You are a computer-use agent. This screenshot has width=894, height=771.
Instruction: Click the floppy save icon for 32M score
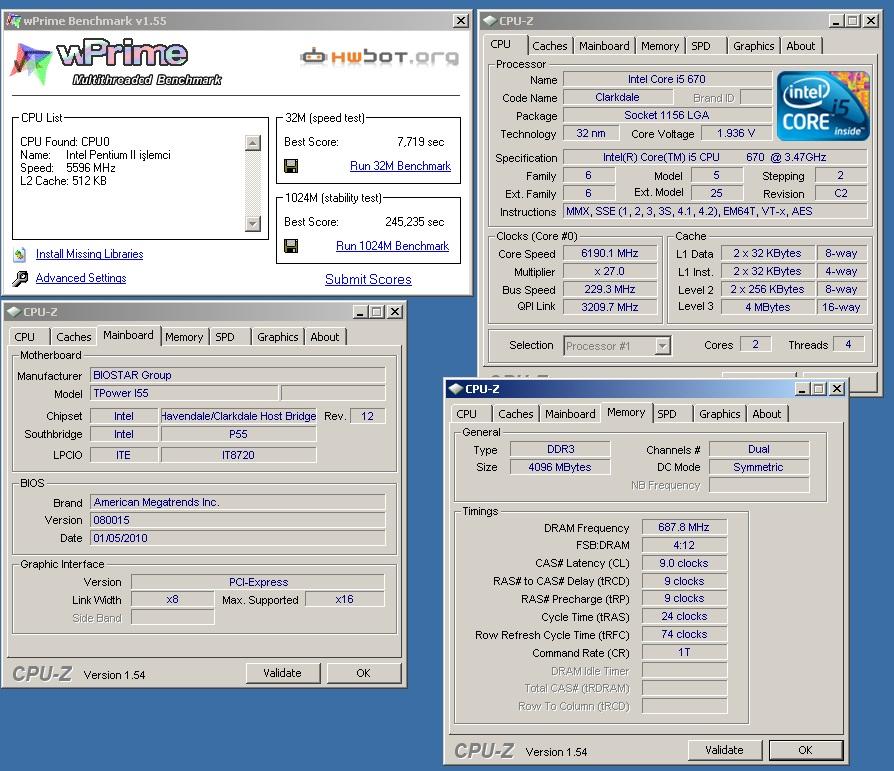(291, 166)
